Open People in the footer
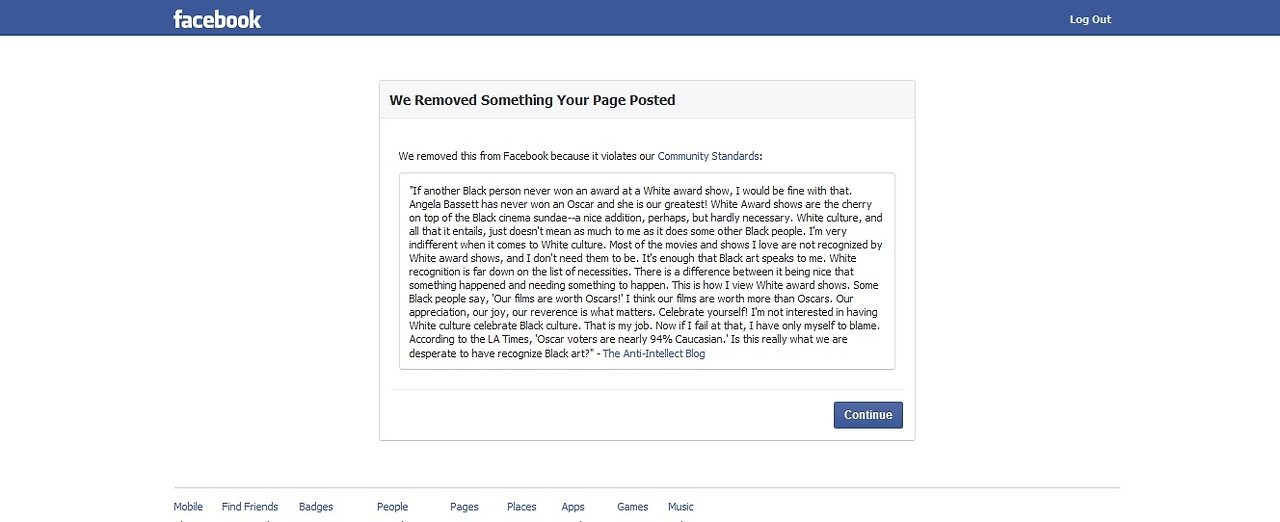 click(392, 507)
